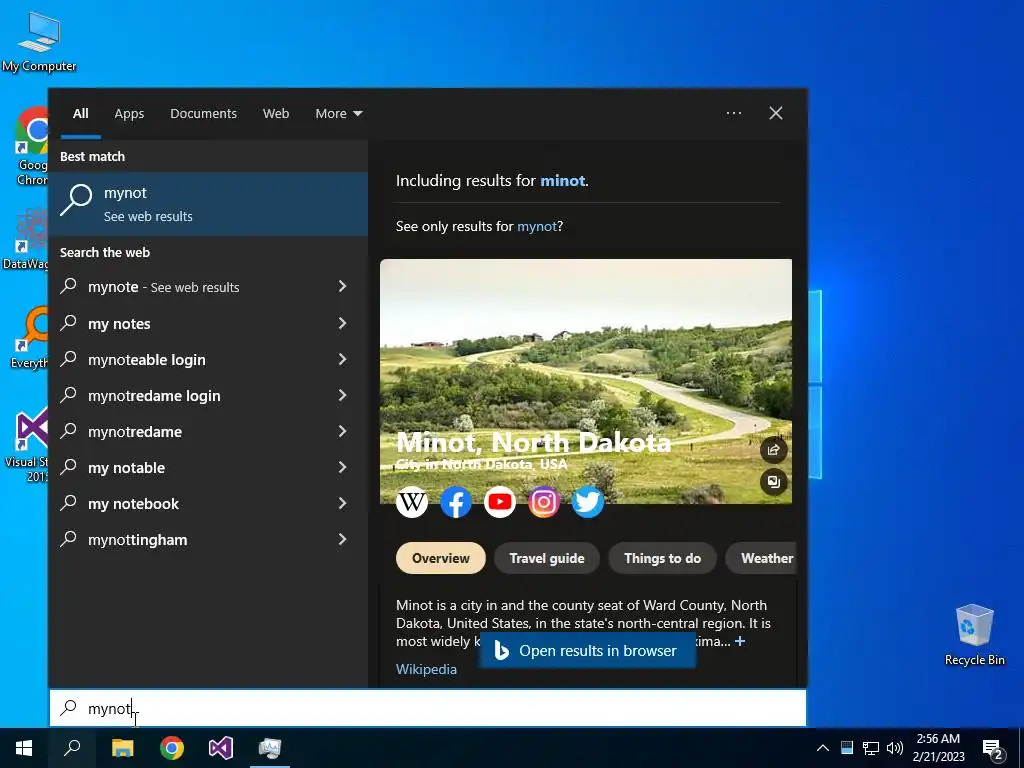
Task: Switch to the Web tab
Action: pyautogui.click(x=276, y=114)
